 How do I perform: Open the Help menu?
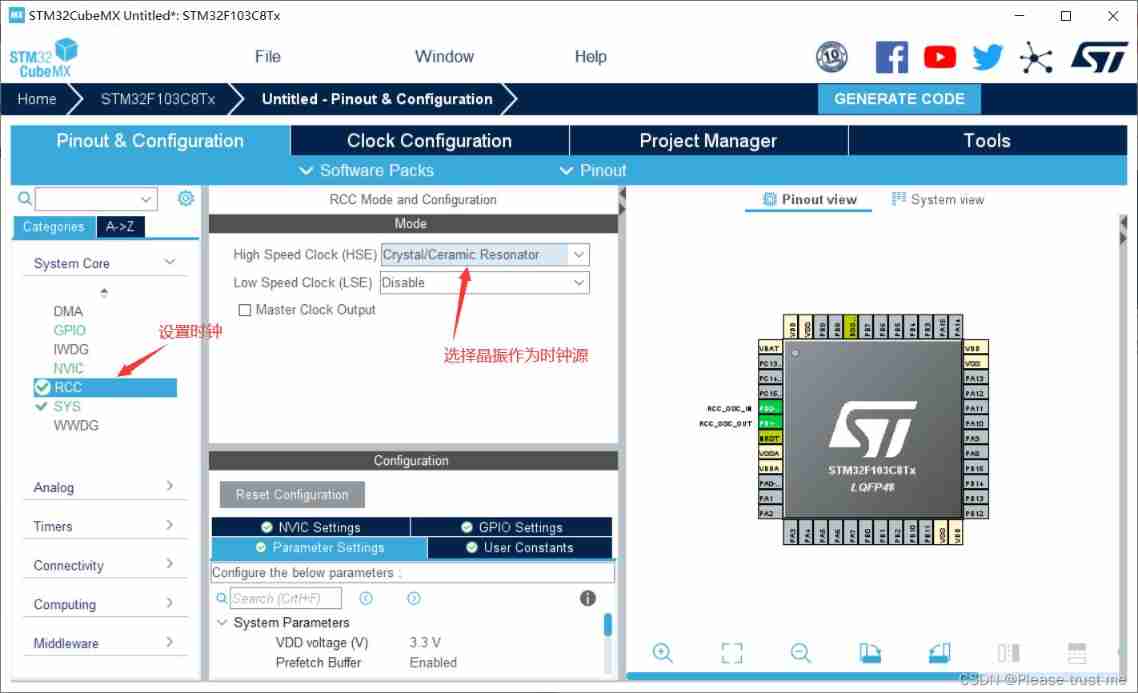591,57
